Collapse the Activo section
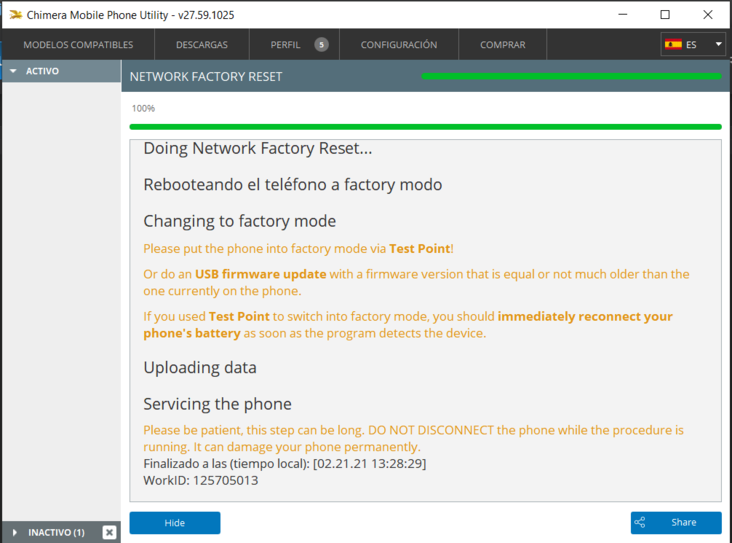Image resolution: width=732 pixels, height=543 pixels. click(61, 71)
